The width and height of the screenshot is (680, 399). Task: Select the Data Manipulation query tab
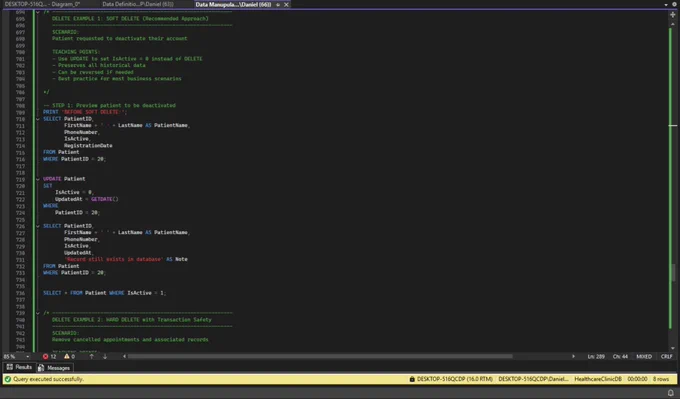pos(233,4)
